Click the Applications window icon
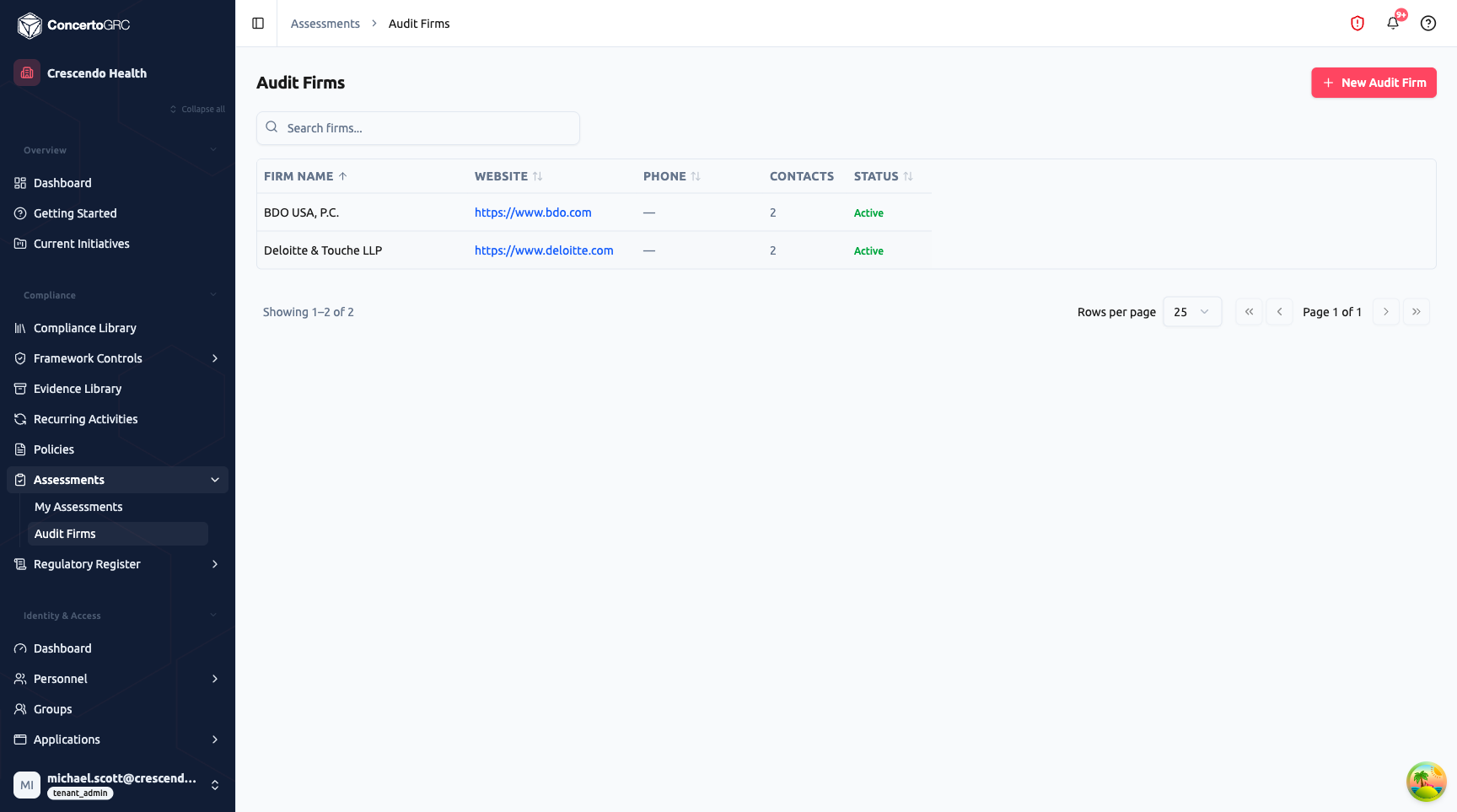Screen dimensions: 1457x812 pyautogui.click(x=20, y=739)
